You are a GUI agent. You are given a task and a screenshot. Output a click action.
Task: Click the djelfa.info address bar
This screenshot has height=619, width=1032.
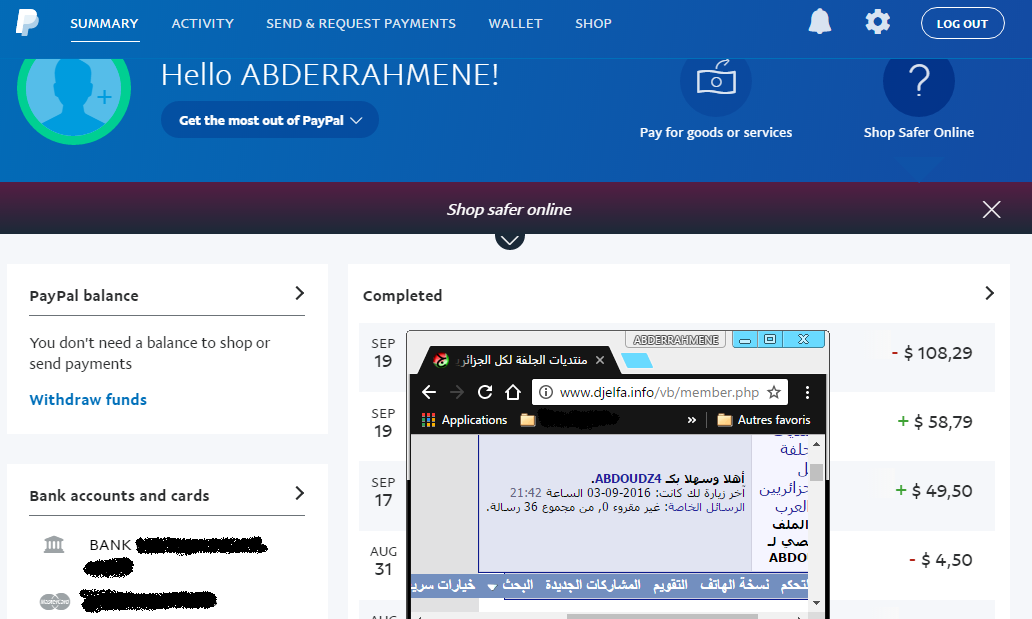tap(659, 392)
